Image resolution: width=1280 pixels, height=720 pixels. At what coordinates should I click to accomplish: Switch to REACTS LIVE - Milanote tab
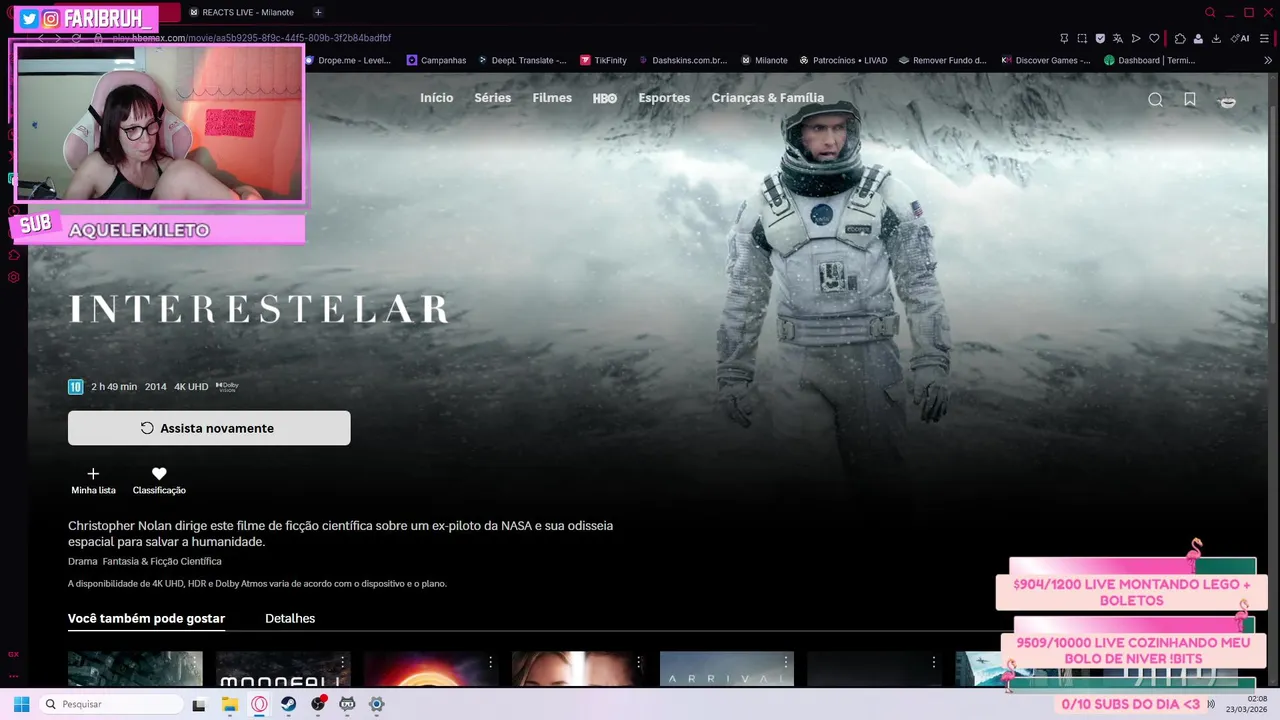click(x=244, y=12)
